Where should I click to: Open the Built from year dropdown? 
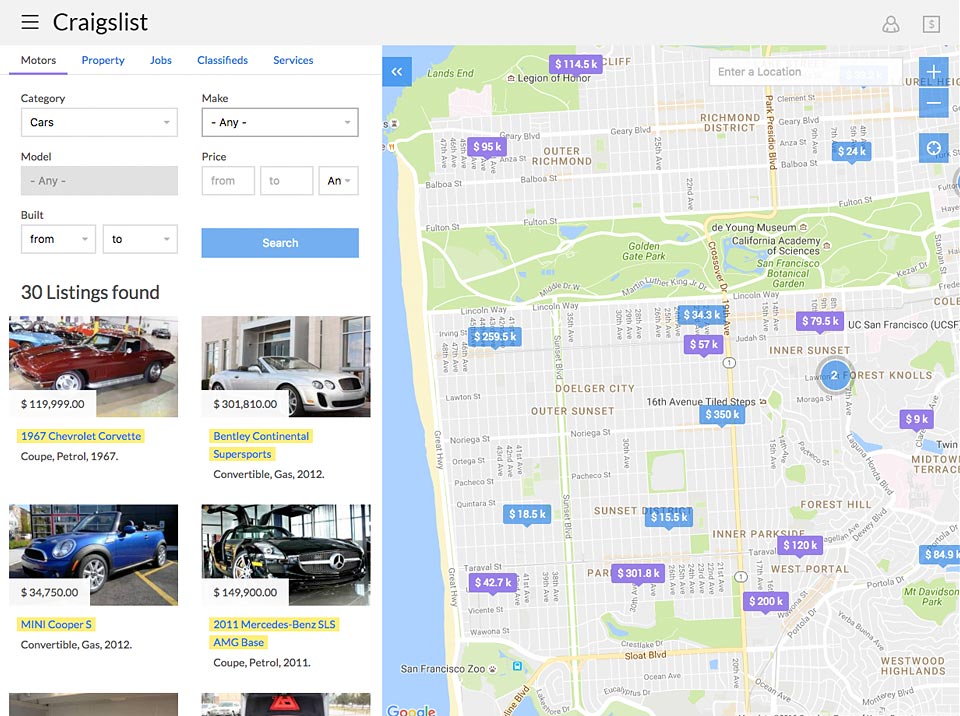pyautogui.click(x=58, y=239)
